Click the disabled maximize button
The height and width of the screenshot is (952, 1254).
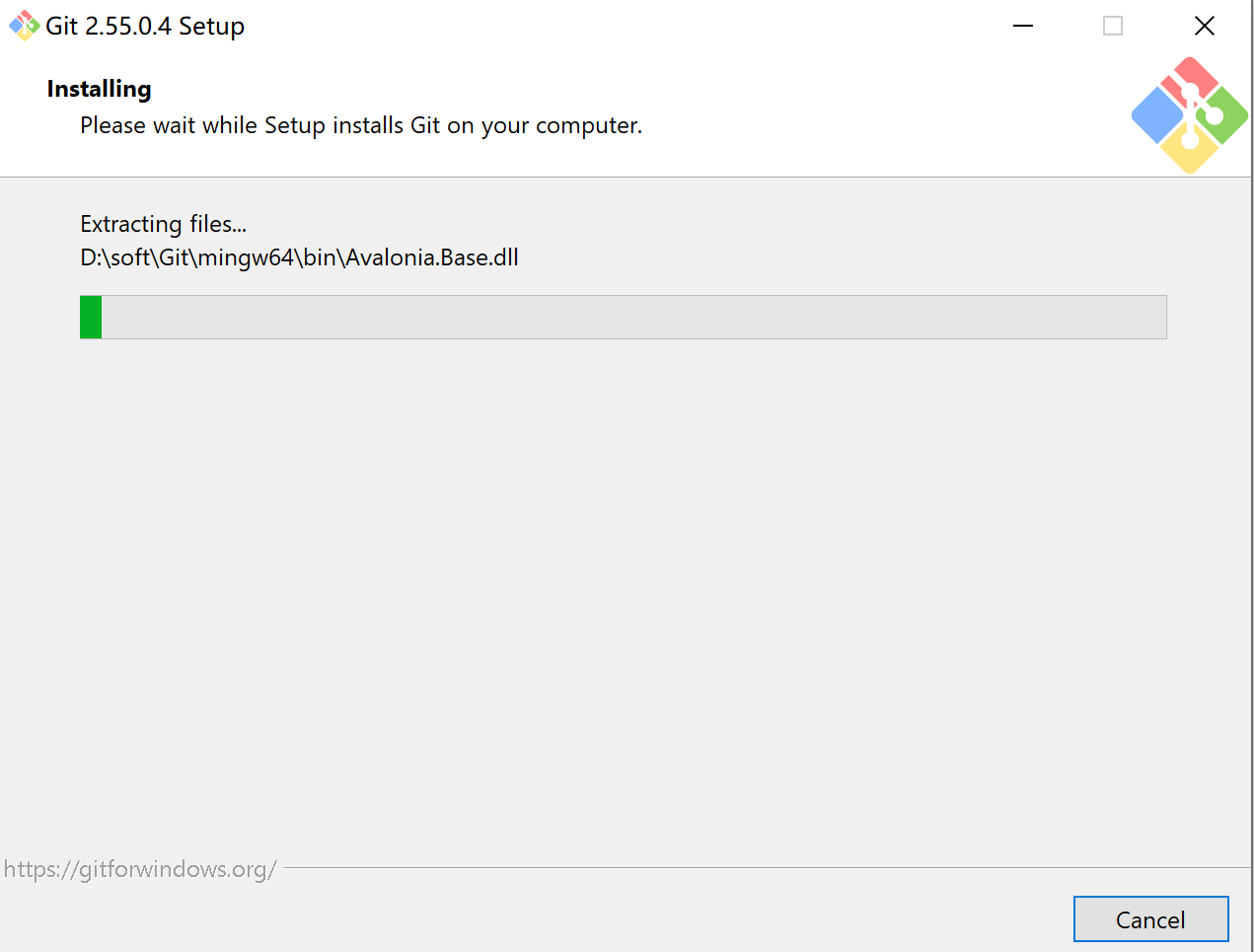point(1113,26)
